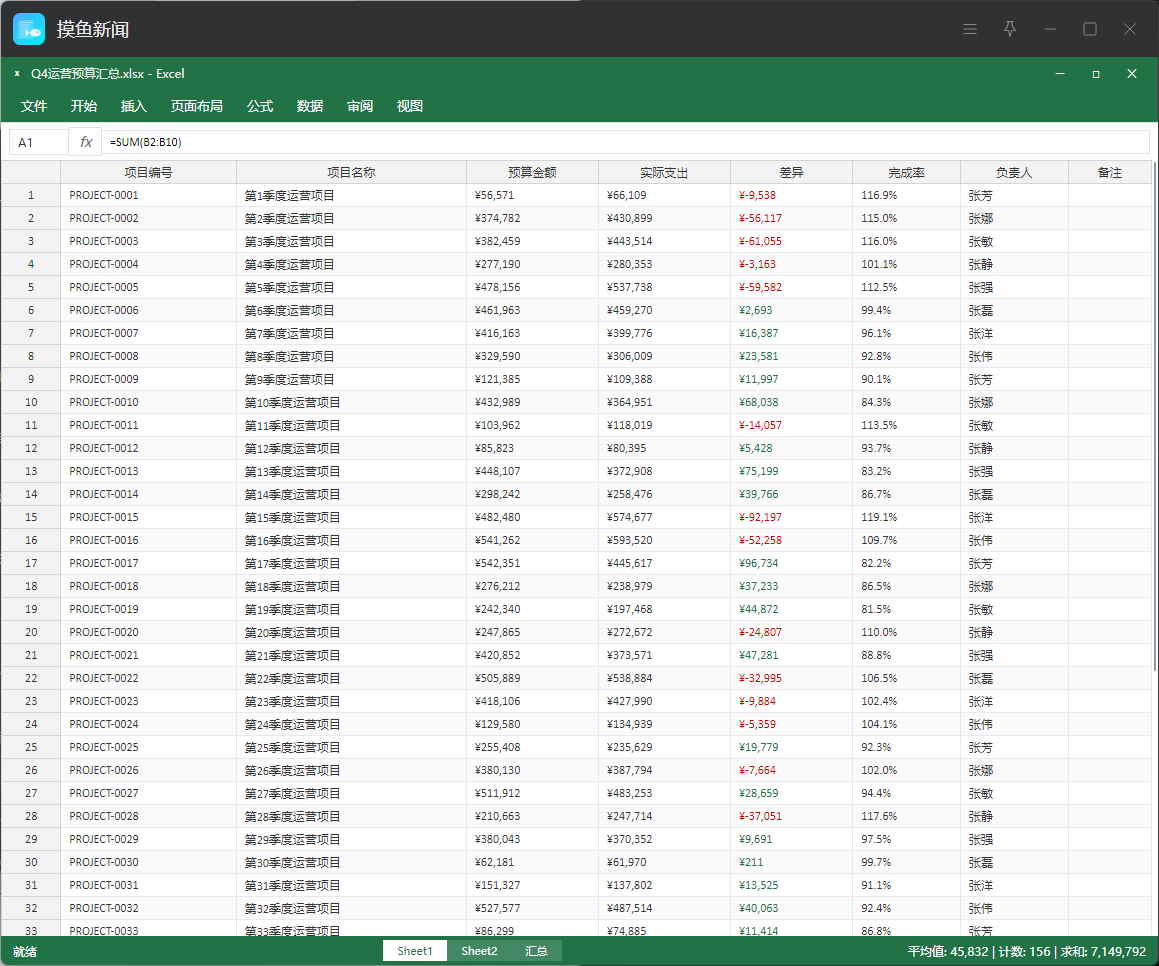Open the 插入 menu
Image resolution: width=1159 pixels, height=966 pixels.
134,106
